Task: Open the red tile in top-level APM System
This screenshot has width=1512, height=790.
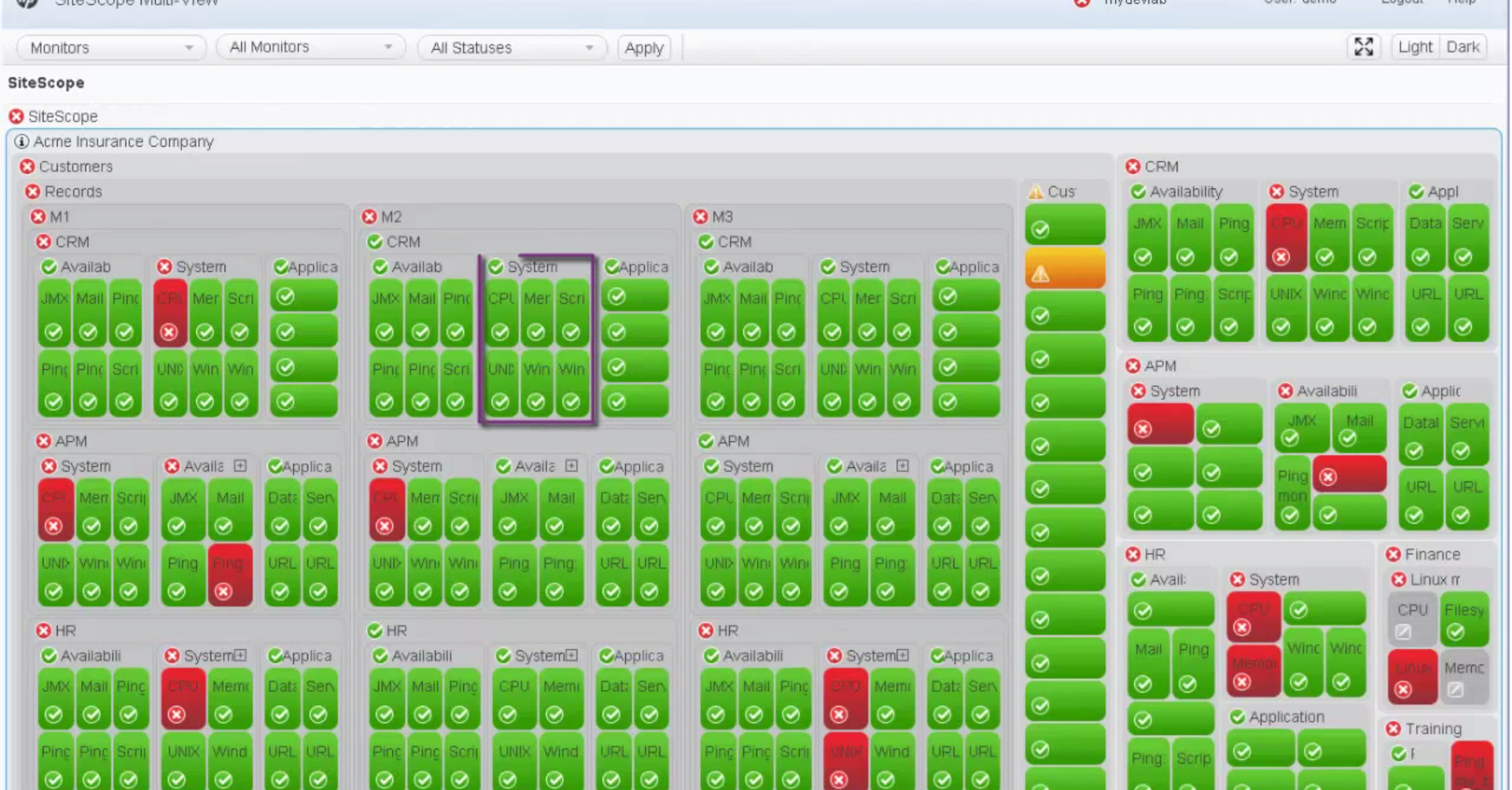Action: (x=1160, y=424)
